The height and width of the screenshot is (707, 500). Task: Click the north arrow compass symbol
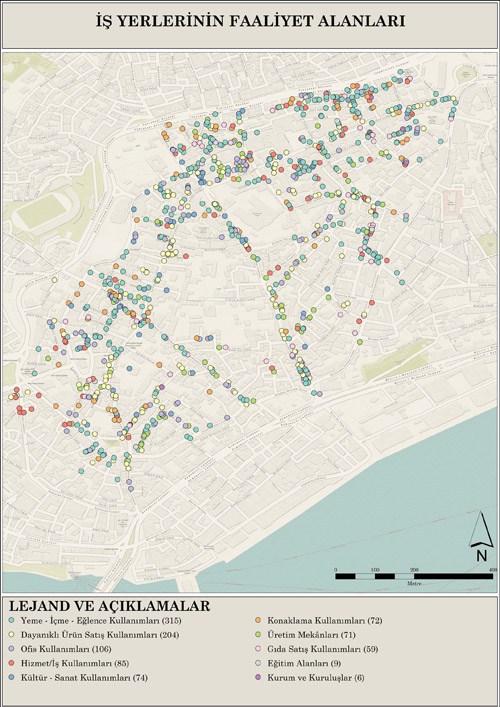(x=482, y=536)
